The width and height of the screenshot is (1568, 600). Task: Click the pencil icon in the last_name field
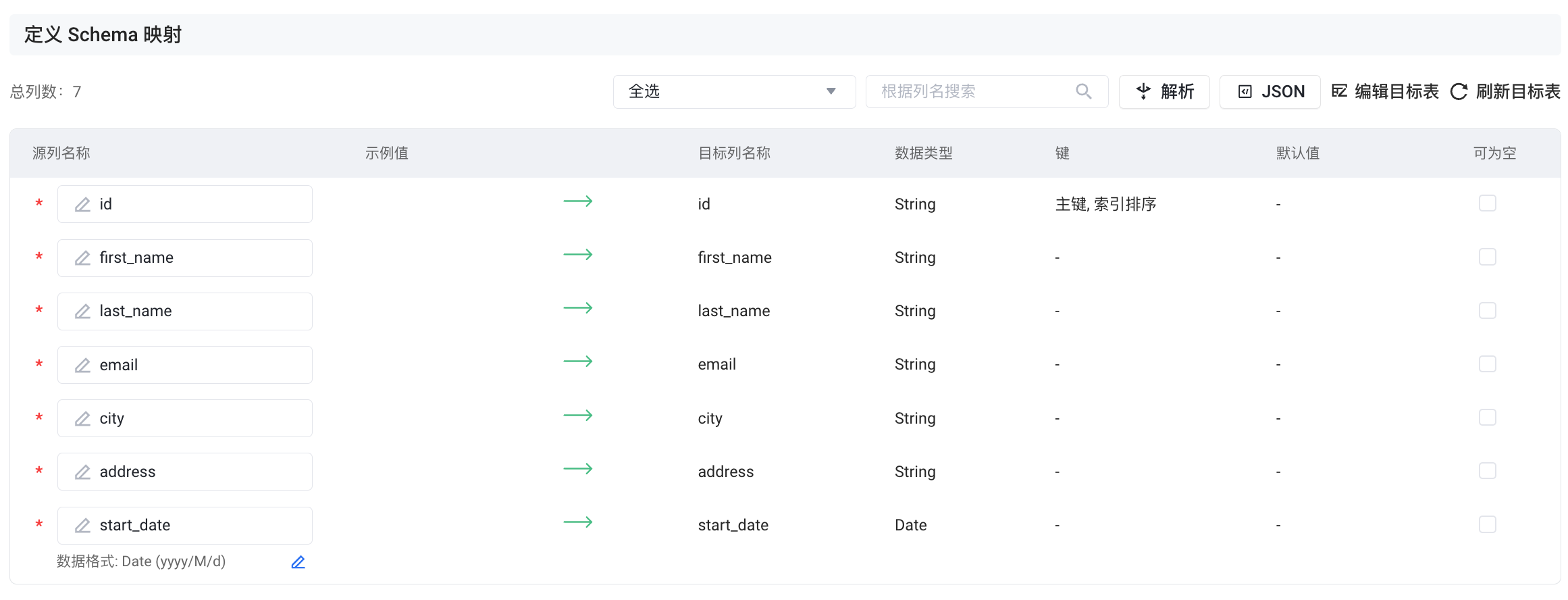click(x=82, y=311)
